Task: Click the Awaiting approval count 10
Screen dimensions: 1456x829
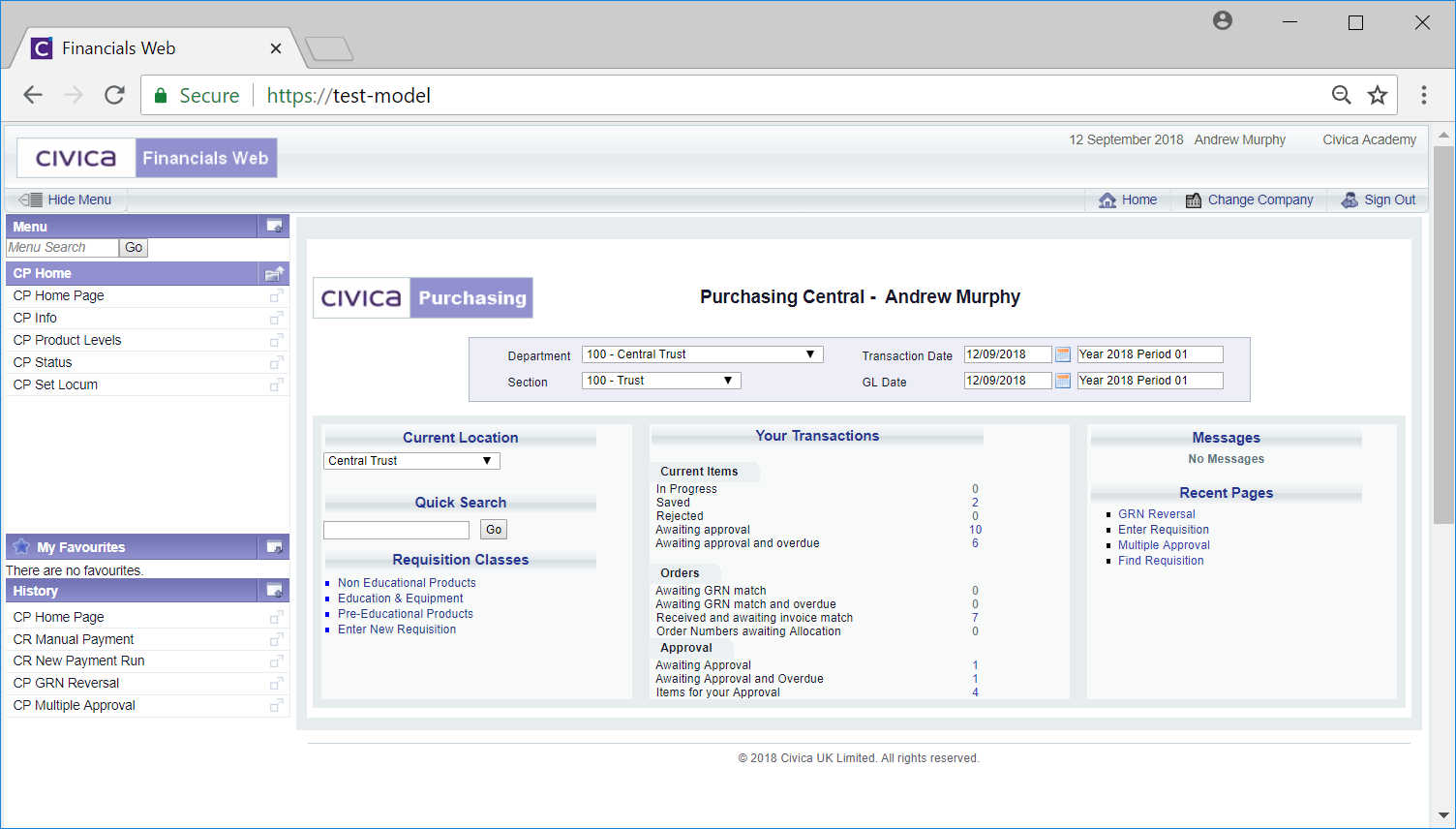Action: click(975, 530)
